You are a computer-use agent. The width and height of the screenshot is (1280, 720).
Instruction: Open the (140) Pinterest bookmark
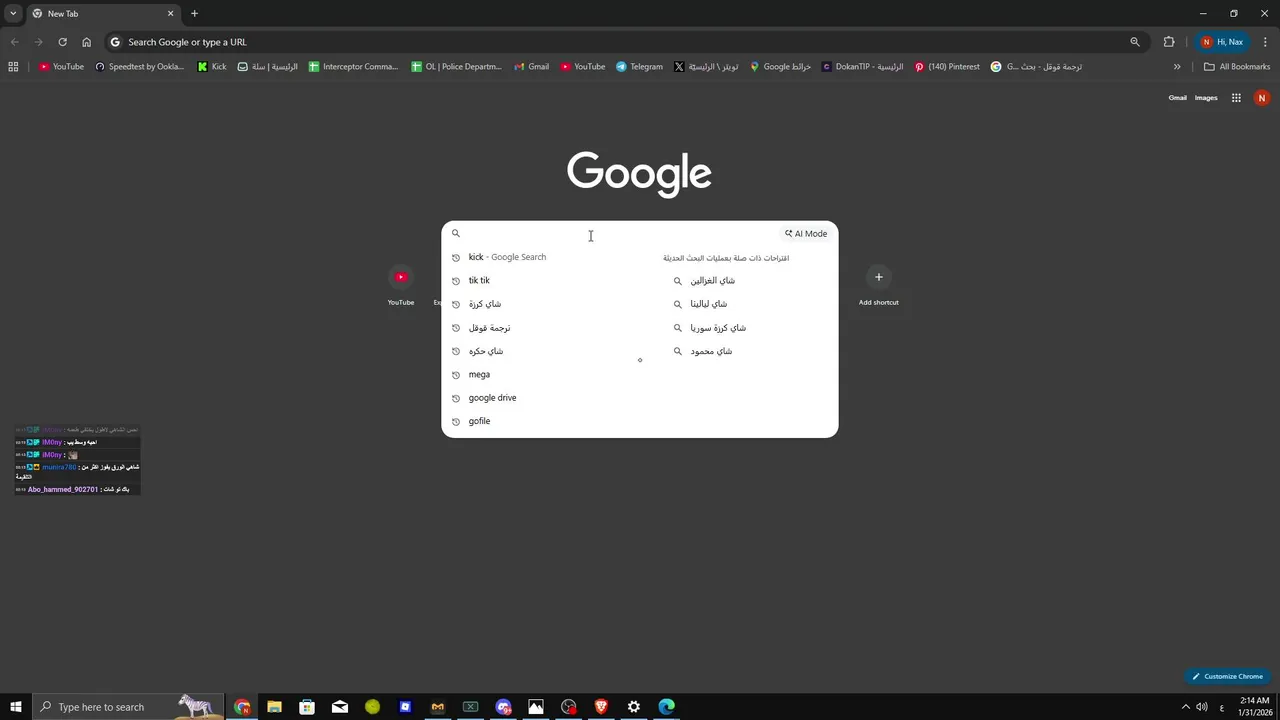coord(947,67)
